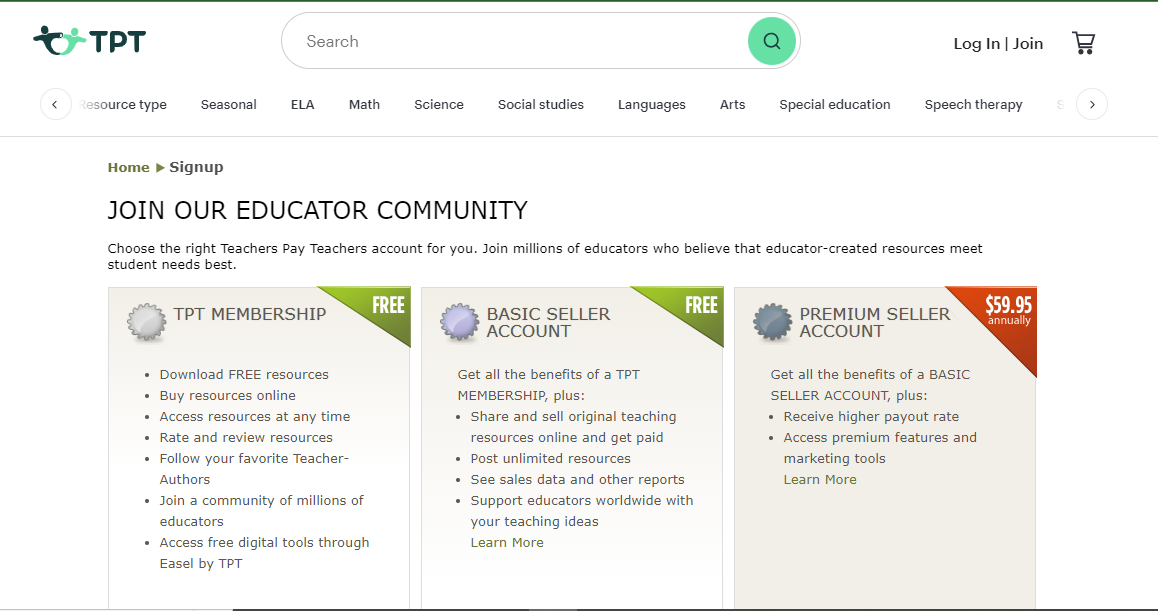Click the seal icon on Premium Seller Account

tap(772, 322)
